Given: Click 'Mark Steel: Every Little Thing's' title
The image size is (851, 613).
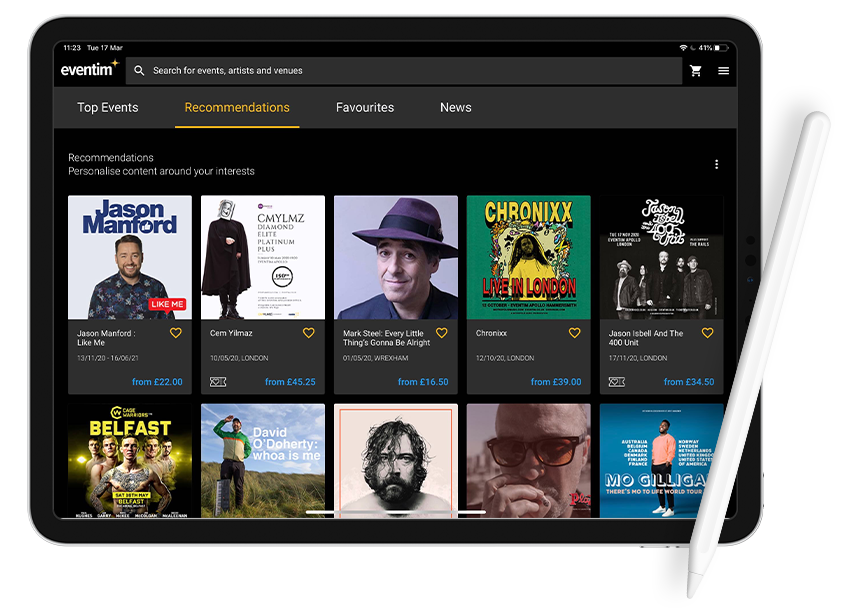Looking at the screenshot, I should [386, 338].
